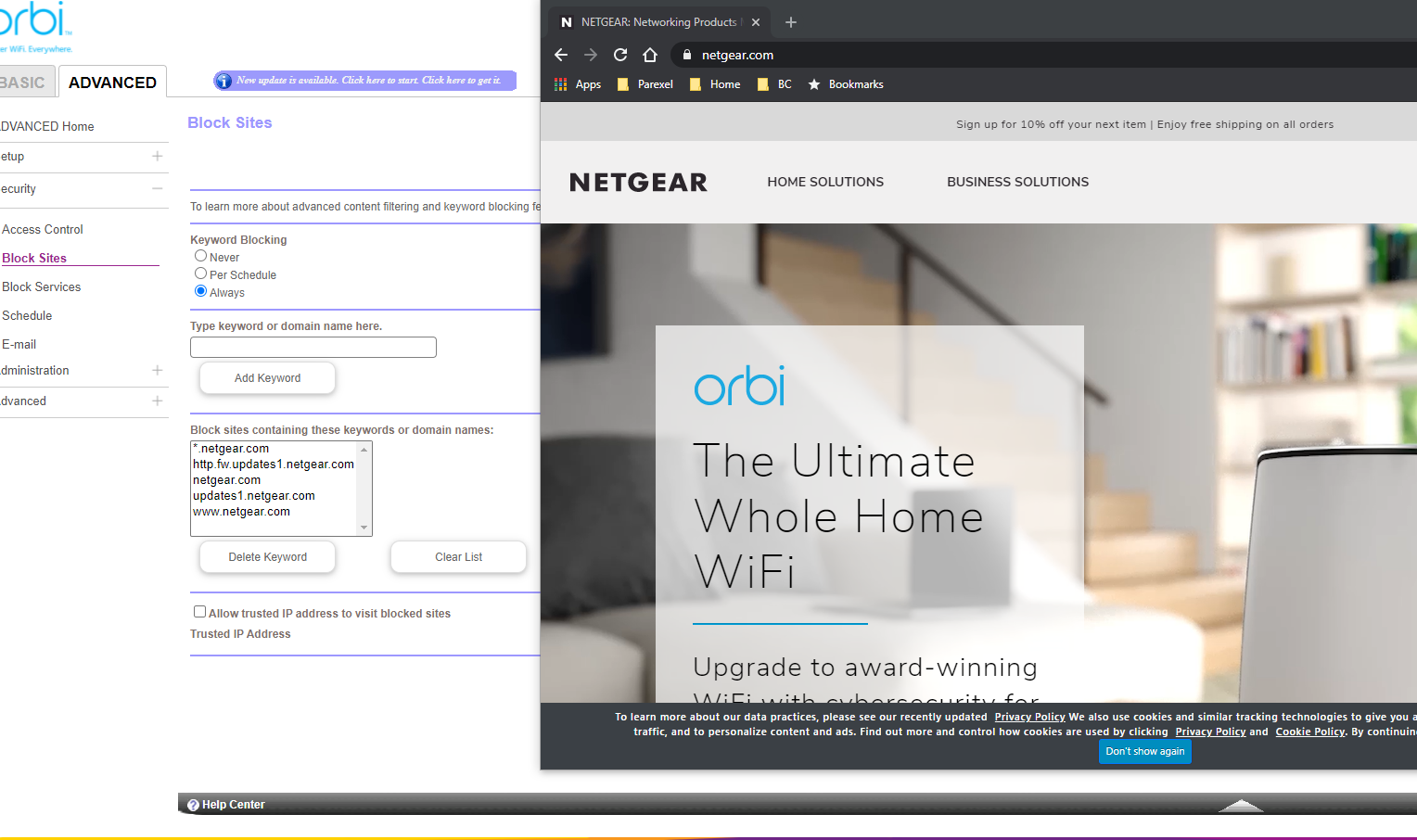Click the blue info icon on update banner
1417x840 pixels.
pos(223,81)
